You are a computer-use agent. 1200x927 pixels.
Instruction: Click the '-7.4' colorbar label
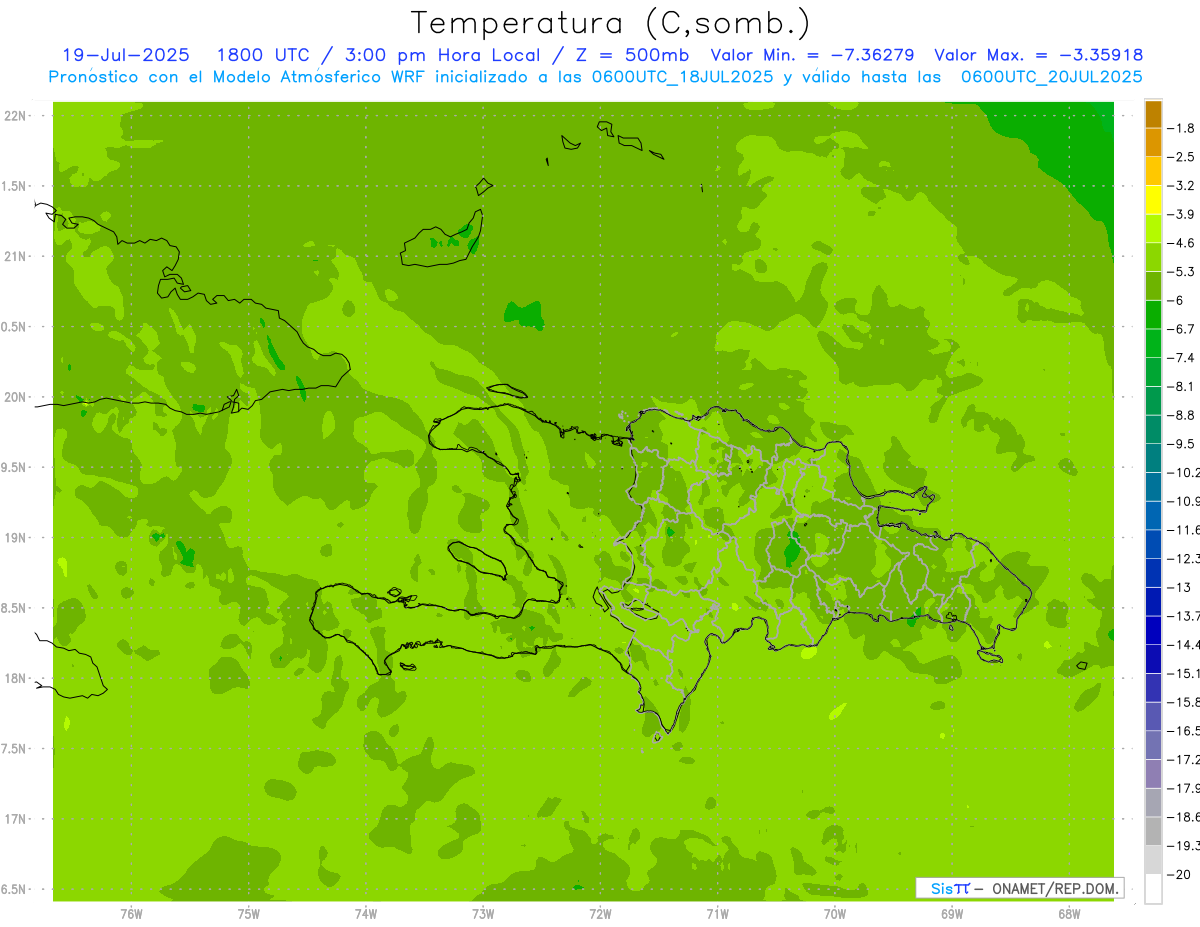[1183, 357]
